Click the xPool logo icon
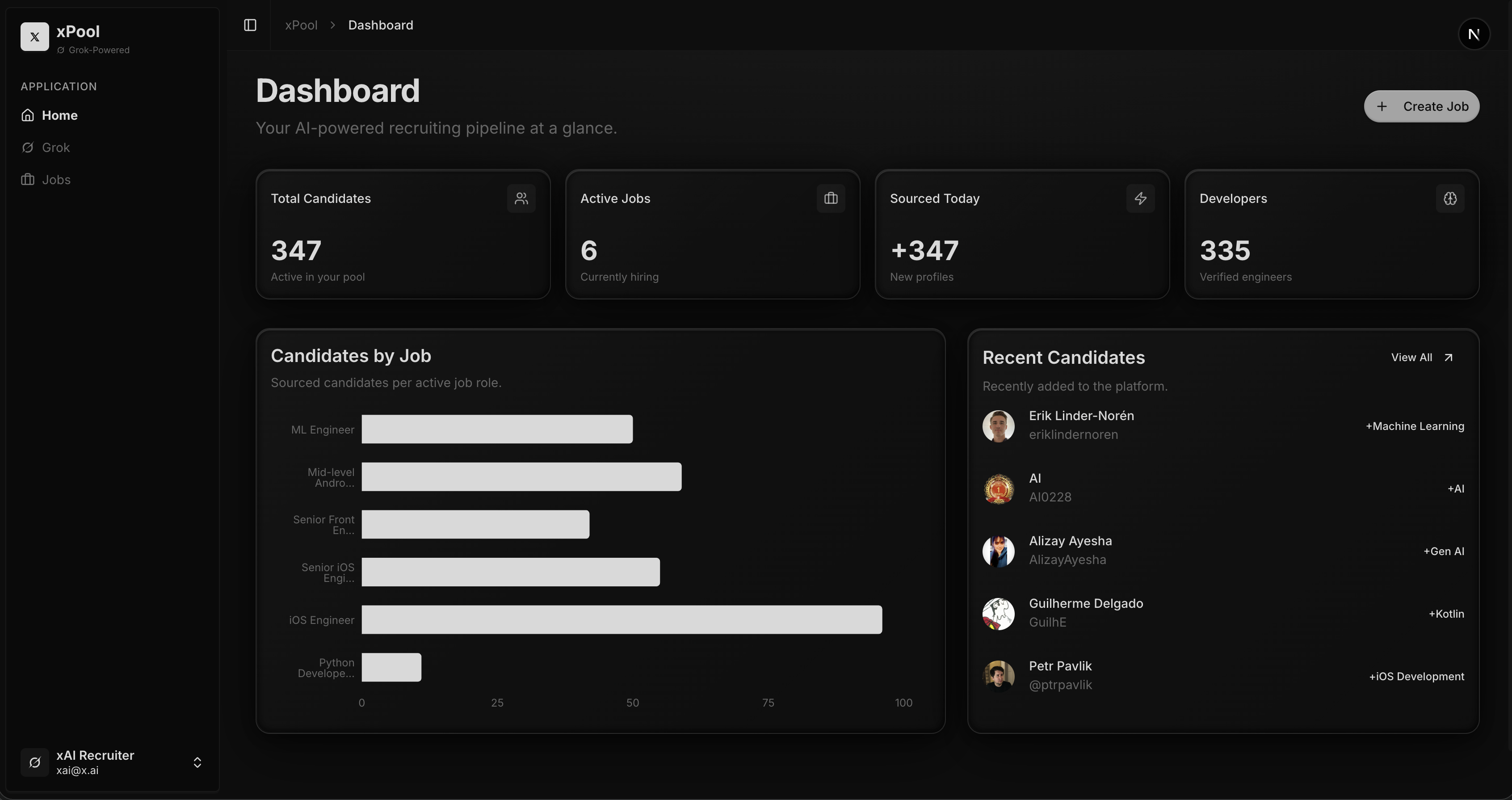The image size is (1512, 800). (35, 37)
